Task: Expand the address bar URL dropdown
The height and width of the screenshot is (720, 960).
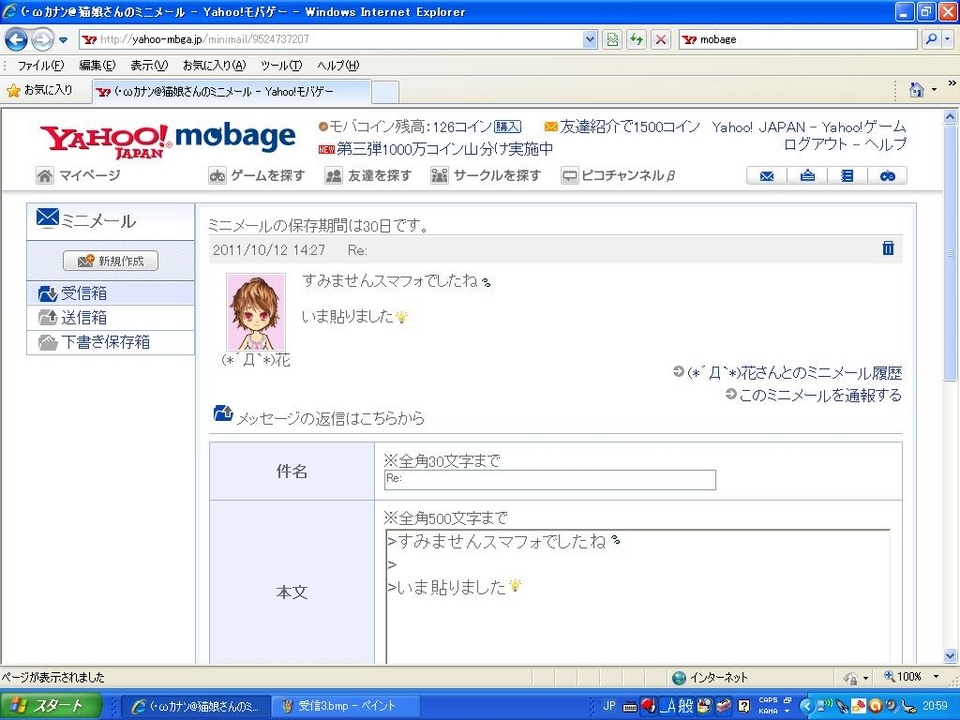Action: pos(590,39)
